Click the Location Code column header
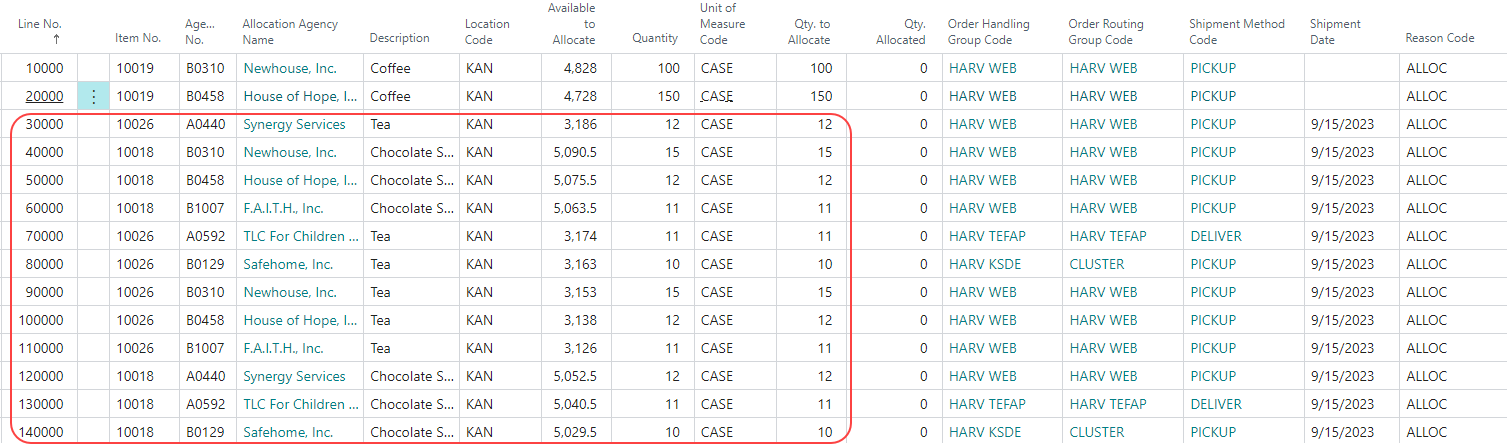Image resolution: width=1507 pixels, height=444 pixels. coord(487,31)
